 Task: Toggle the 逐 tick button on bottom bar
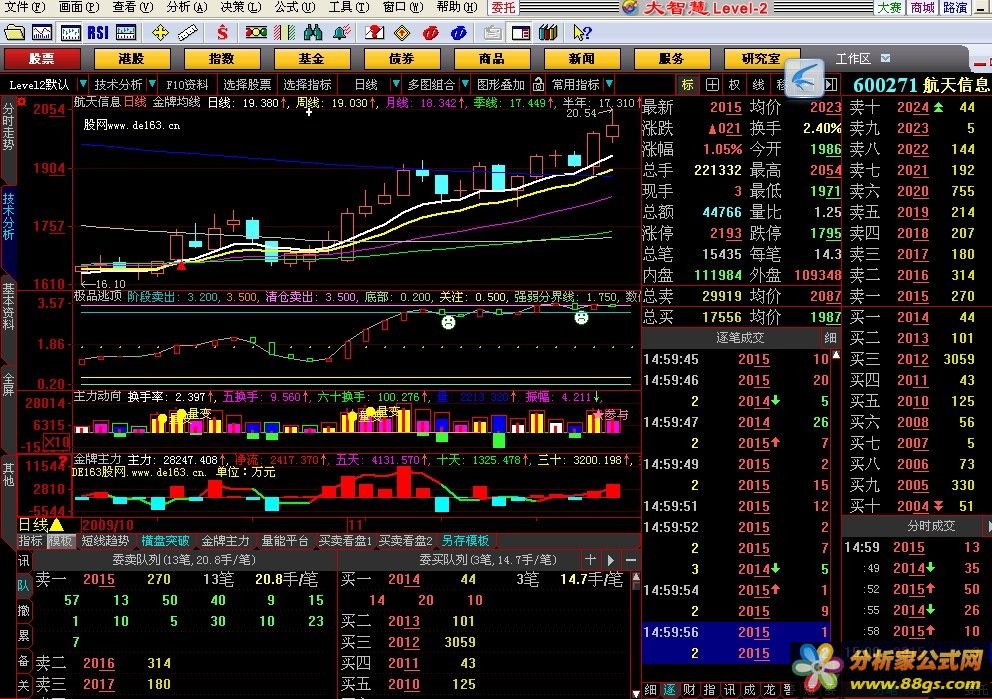click(669, 690)
